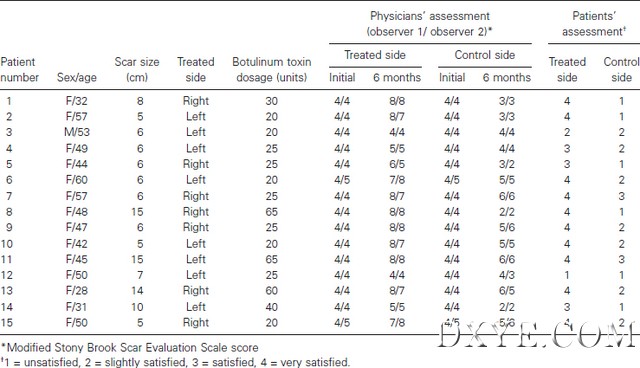This screenshot has width=640, height=368.
Task: Select the satisfaction scale footnote text
Action: tap(175, 362)
